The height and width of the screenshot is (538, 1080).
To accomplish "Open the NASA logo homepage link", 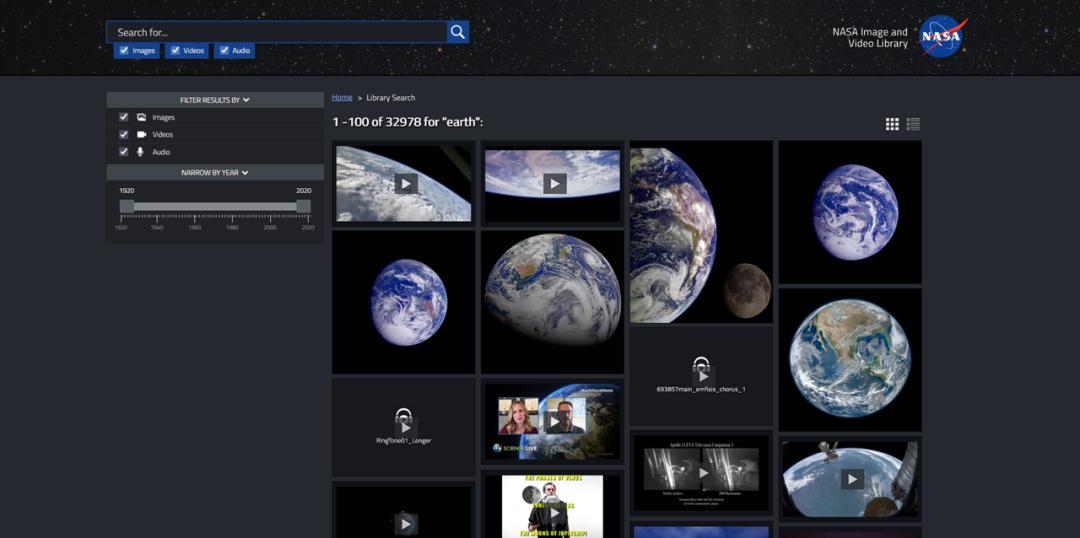I will tap(940, 37).
